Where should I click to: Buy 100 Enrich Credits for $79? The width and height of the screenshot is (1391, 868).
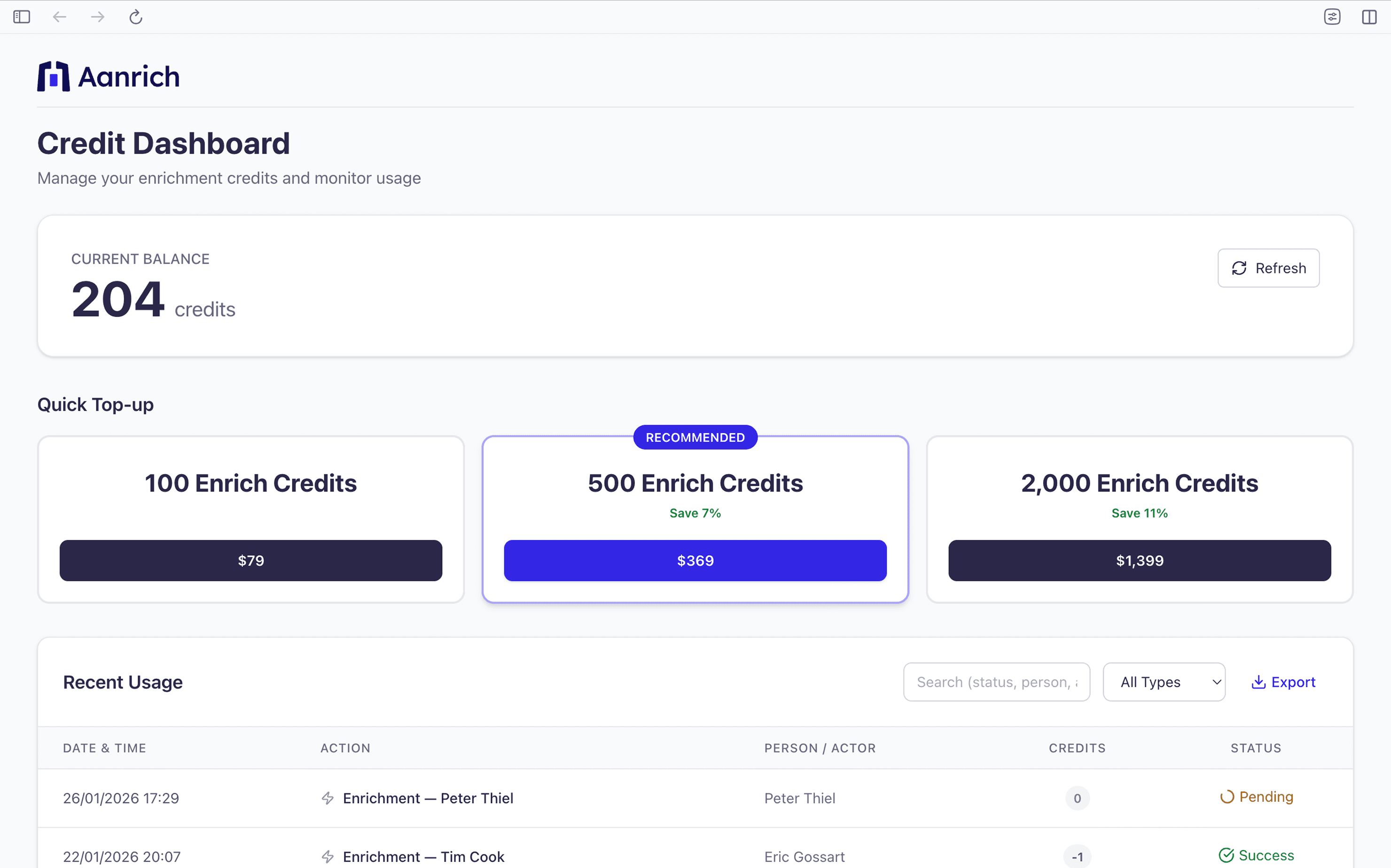(251, 560)
